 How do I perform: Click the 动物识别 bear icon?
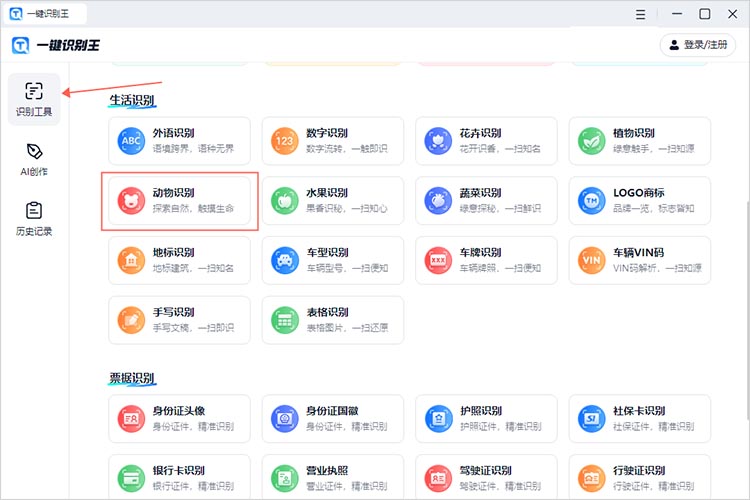131,201
